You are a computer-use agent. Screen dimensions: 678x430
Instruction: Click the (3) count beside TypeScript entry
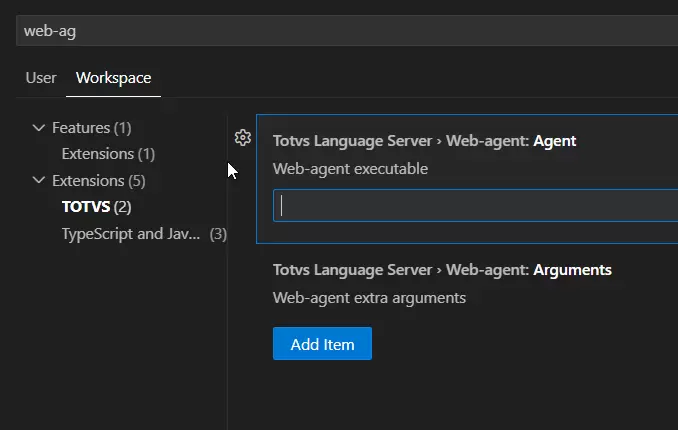click(218, 234)
